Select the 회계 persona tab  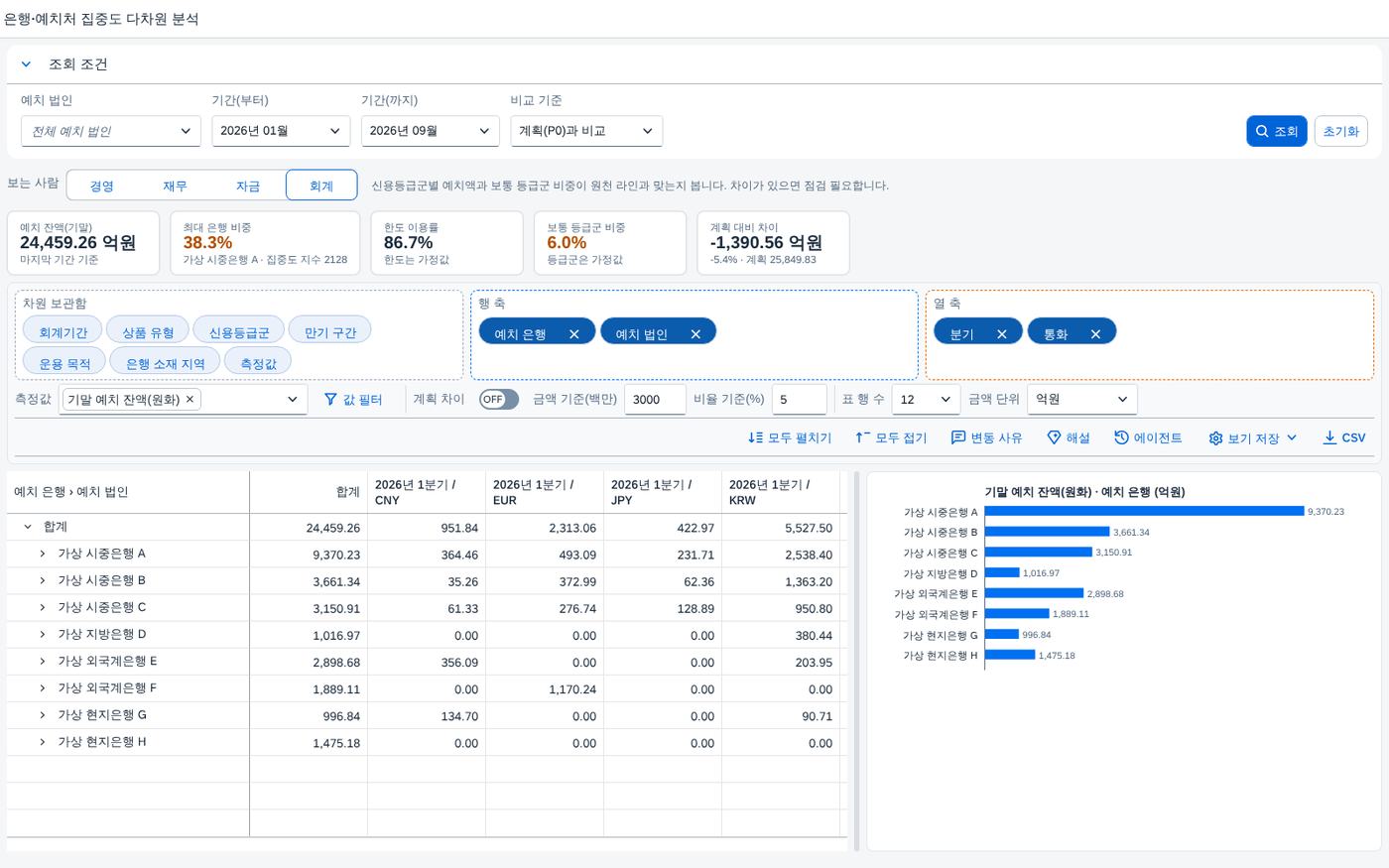[x=321, y=186]
